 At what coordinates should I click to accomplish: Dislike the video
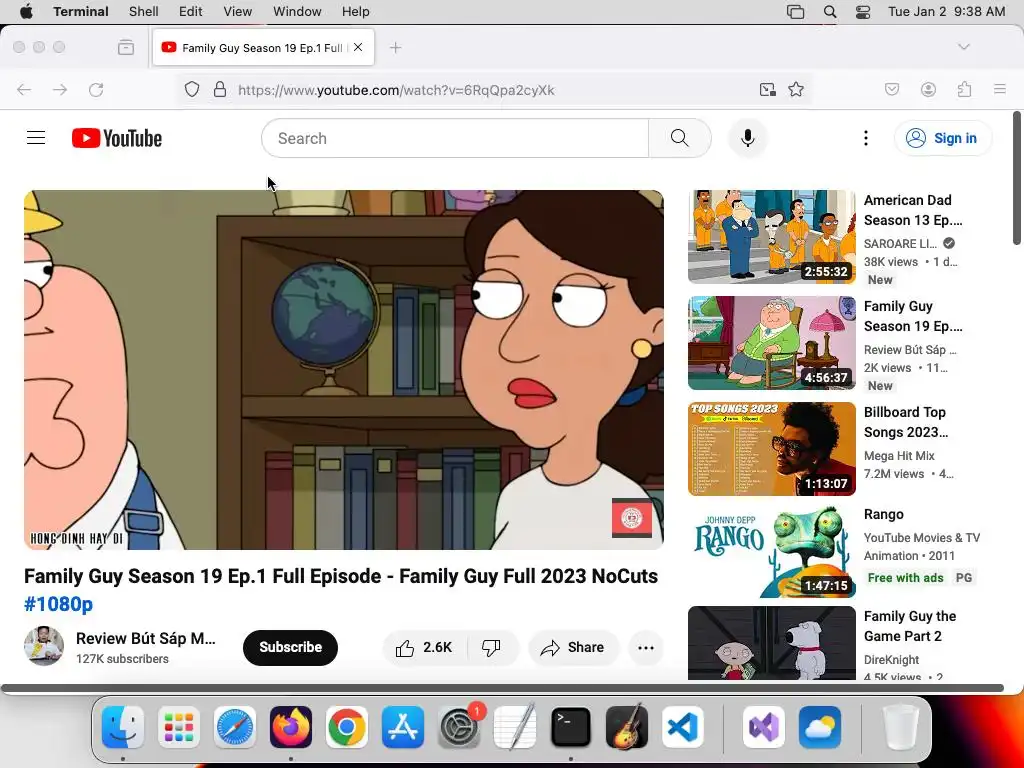click(x=492, y=647)
